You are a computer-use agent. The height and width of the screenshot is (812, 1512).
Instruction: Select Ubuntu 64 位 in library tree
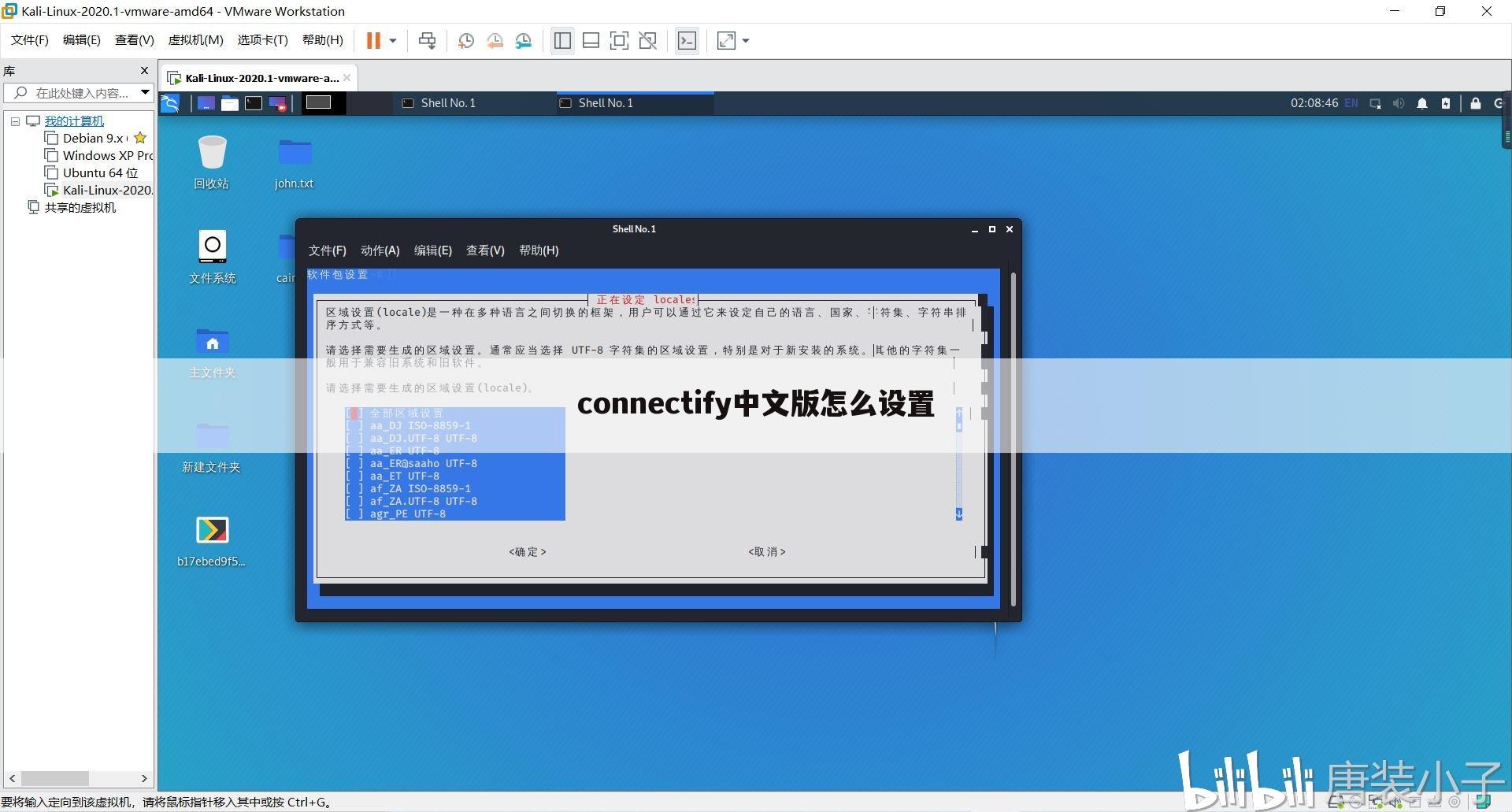pyautogui.click(x=91, y=172)
